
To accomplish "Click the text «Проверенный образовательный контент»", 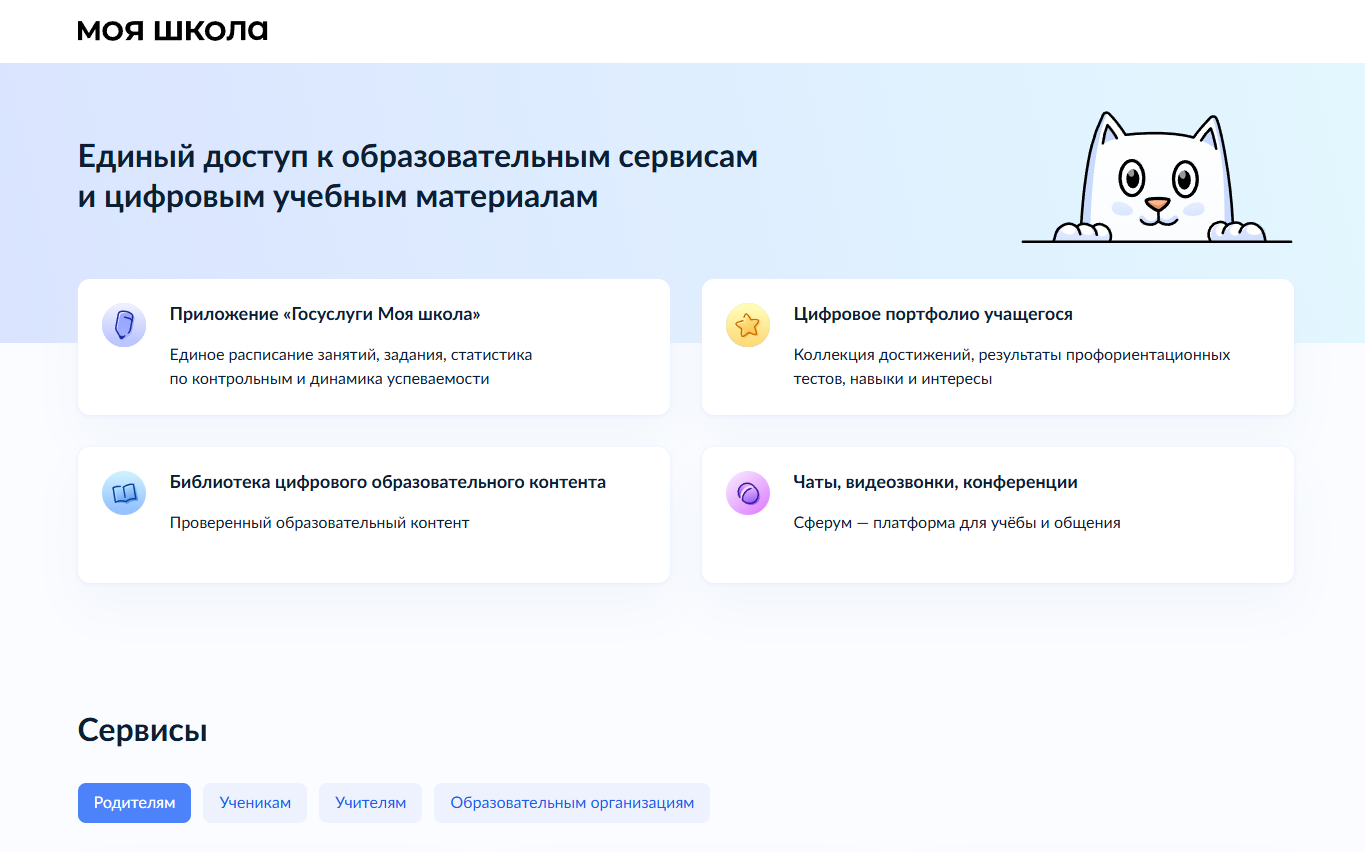I will pyautogui.click(x=319, y=523).
